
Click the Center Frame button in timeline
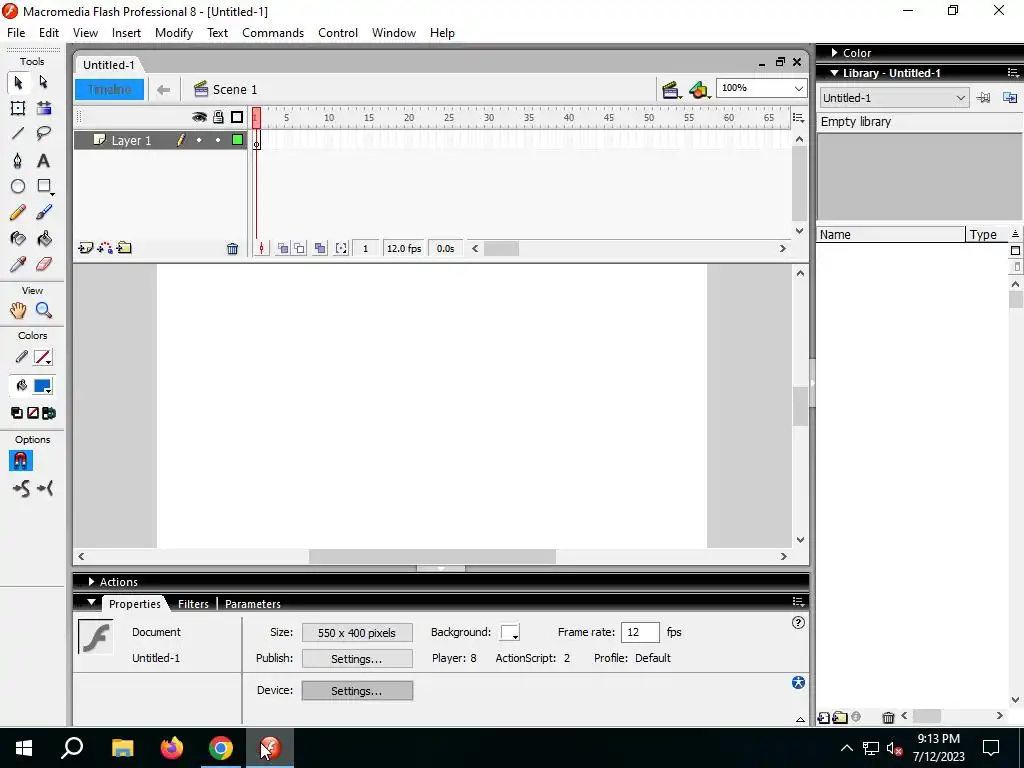point(261,248)
